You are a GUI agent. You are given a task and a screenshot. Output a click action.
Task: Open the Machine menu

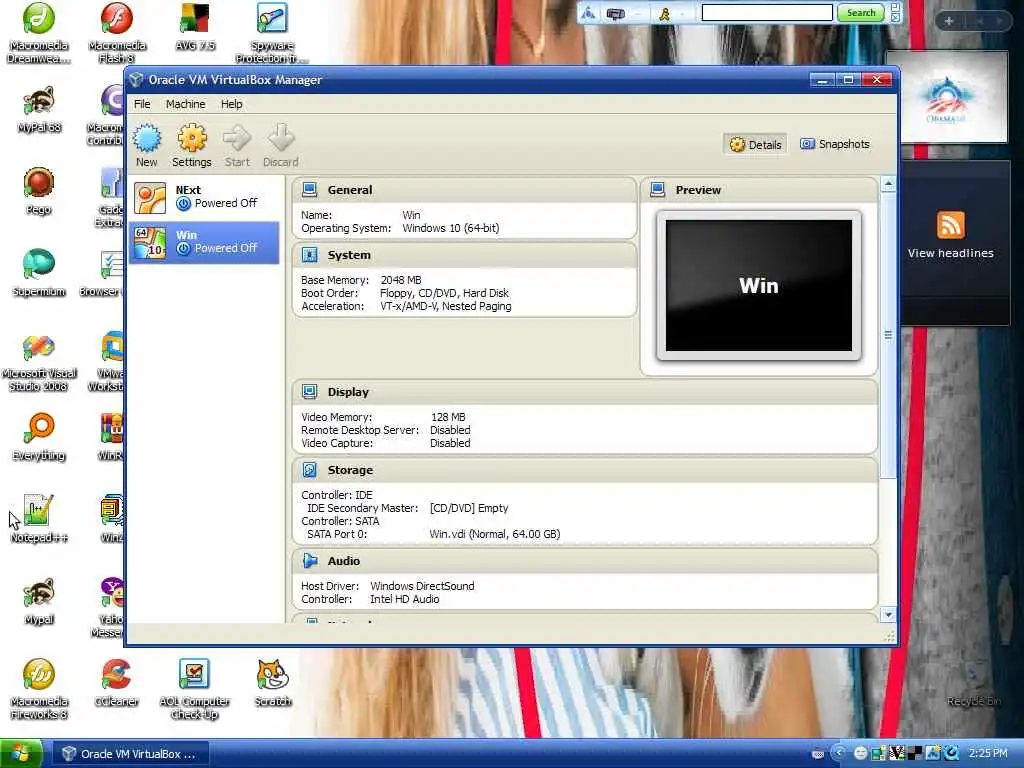click(x=185, y=104)
